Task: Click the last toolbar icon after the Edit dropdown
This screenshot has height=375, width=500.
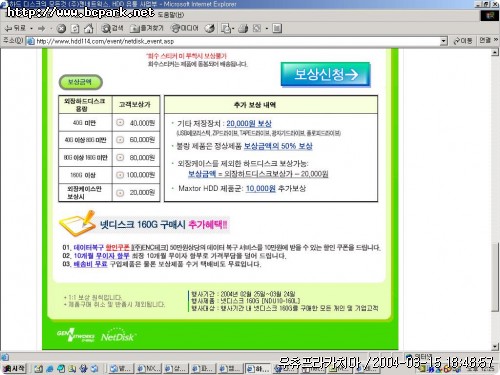Action: [x=277, y=29]
